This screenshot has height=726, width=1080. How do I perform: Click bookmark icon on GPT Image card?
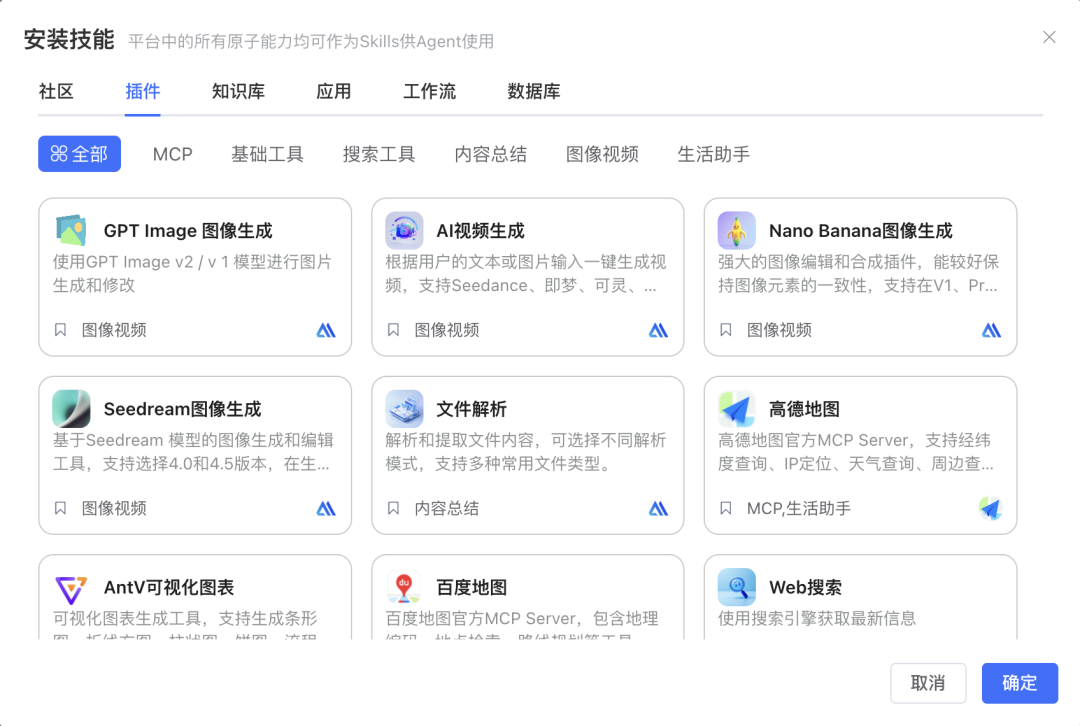61,330
